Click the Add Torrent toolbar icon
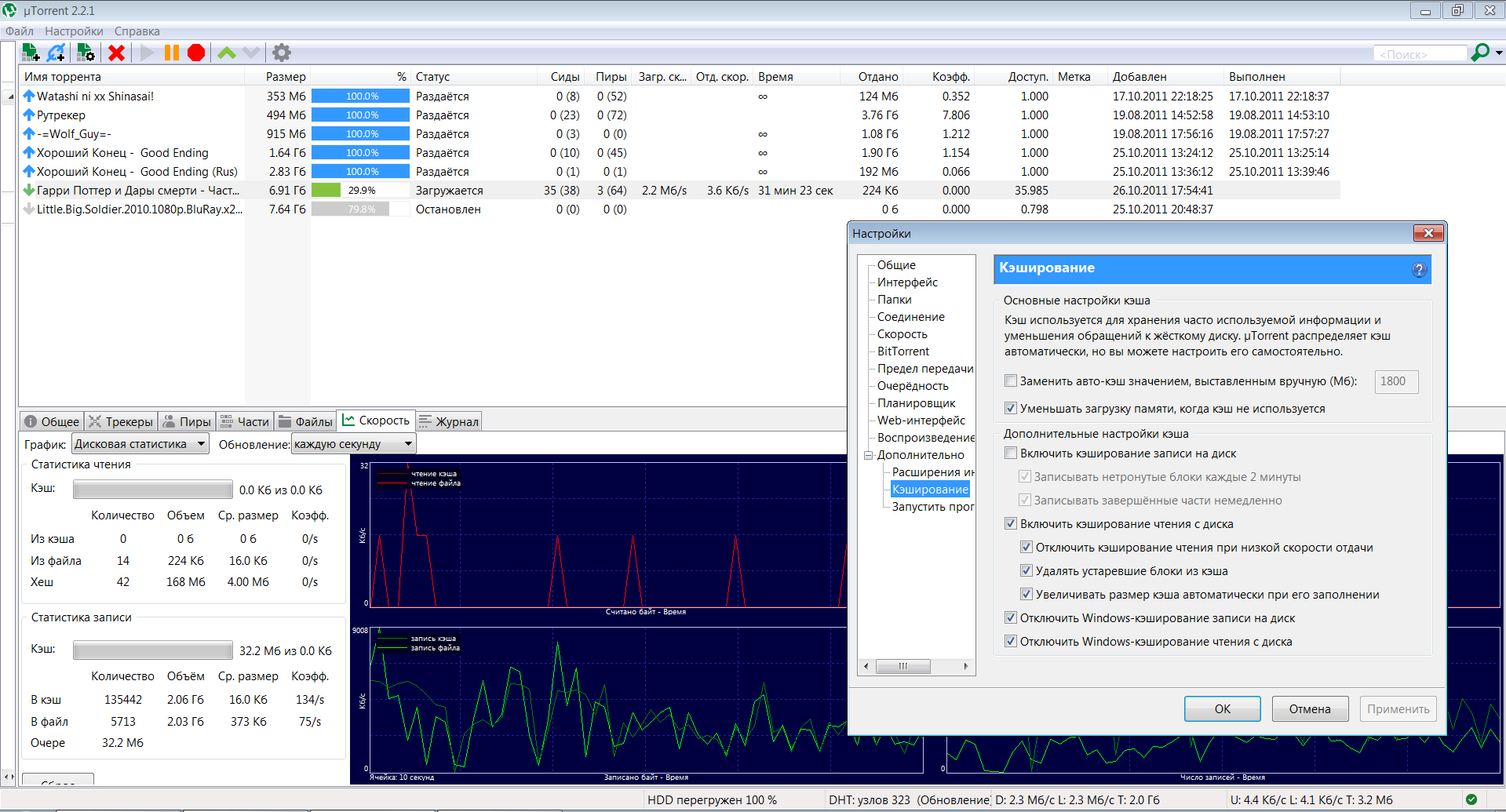Viewport: 1506px width, 812px height. click(x=31, y=53)
